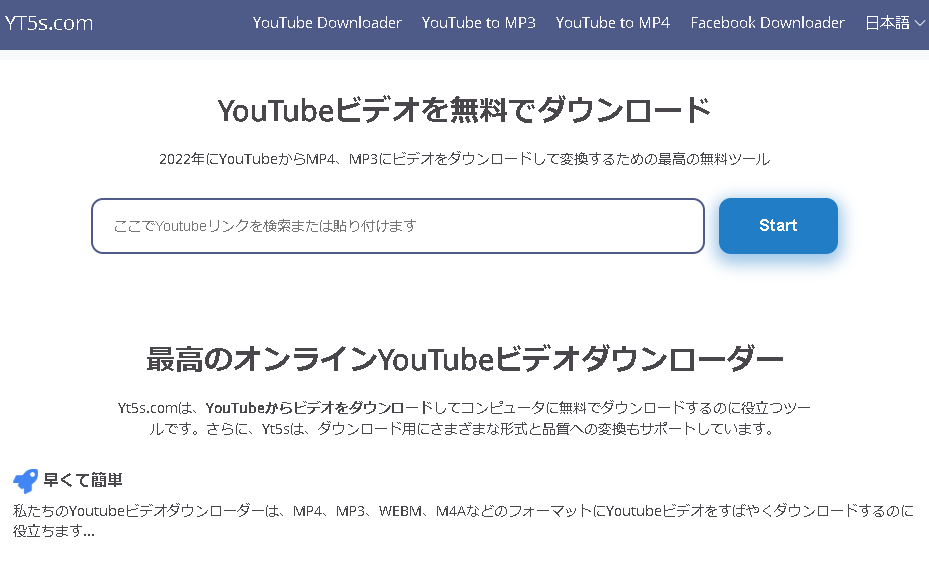This screenshot has width=929, height=570.
Task: Go to YouTube to MP4 page
Action: click(613, 23)
